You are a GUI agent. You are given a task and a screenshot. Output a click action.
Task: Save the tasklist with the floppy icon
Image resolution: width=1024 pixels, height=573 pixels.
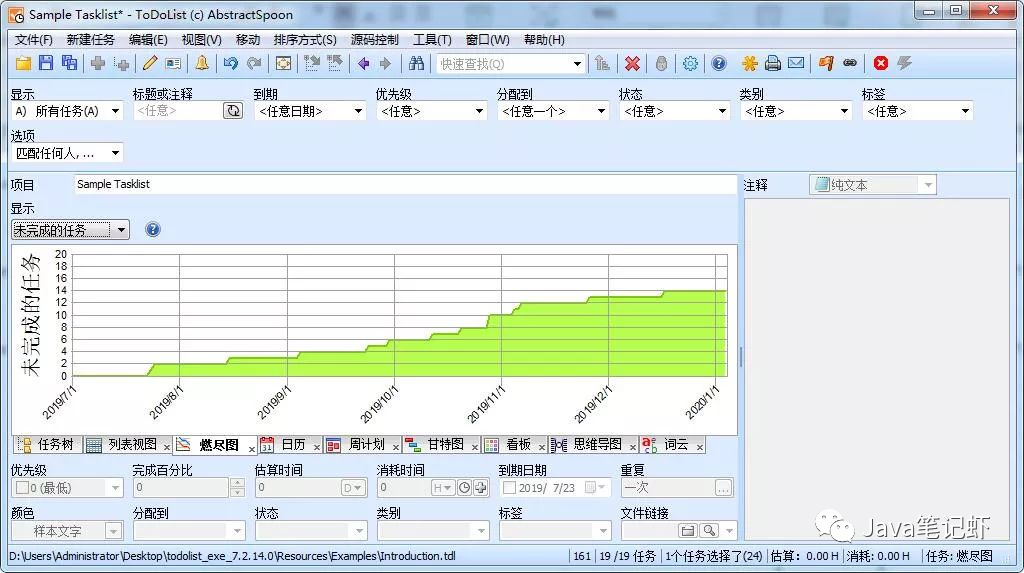[x=46, y=63]
